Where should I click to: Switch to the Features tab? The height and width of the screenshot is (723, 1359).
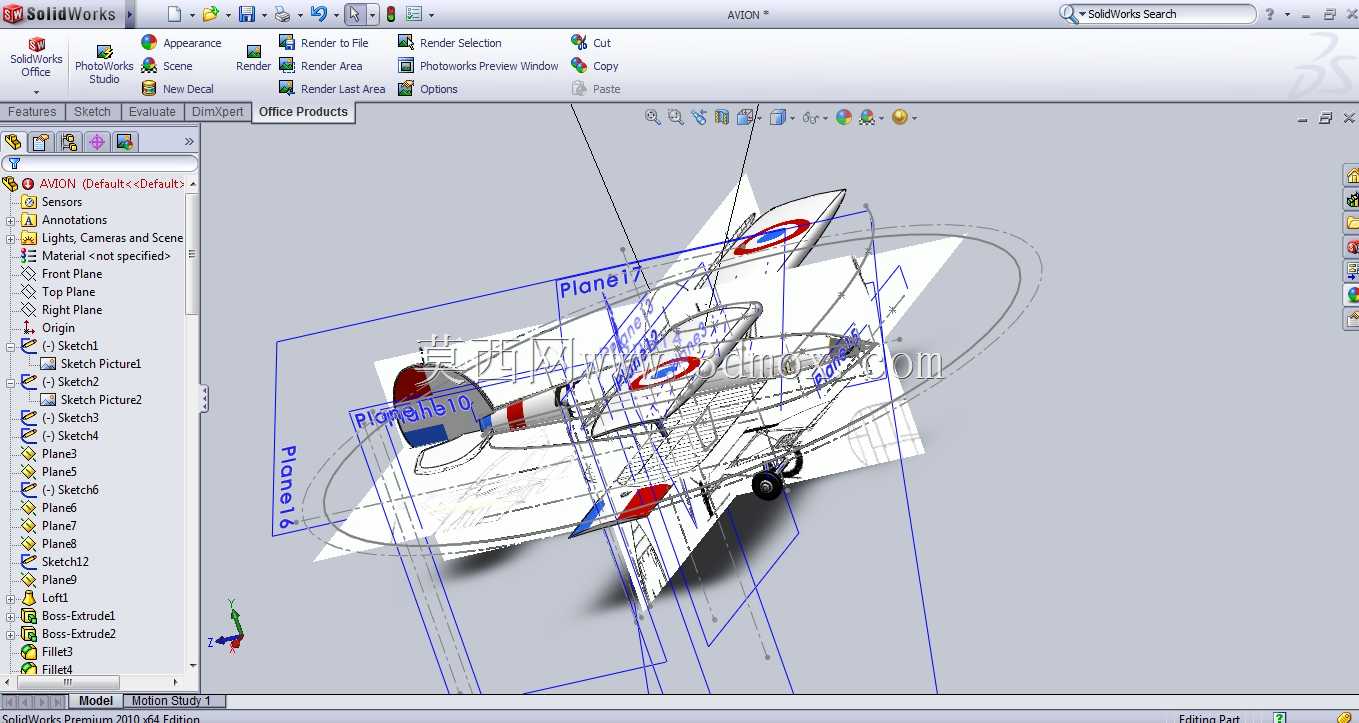pyautogui.click(x=32, y=112)
